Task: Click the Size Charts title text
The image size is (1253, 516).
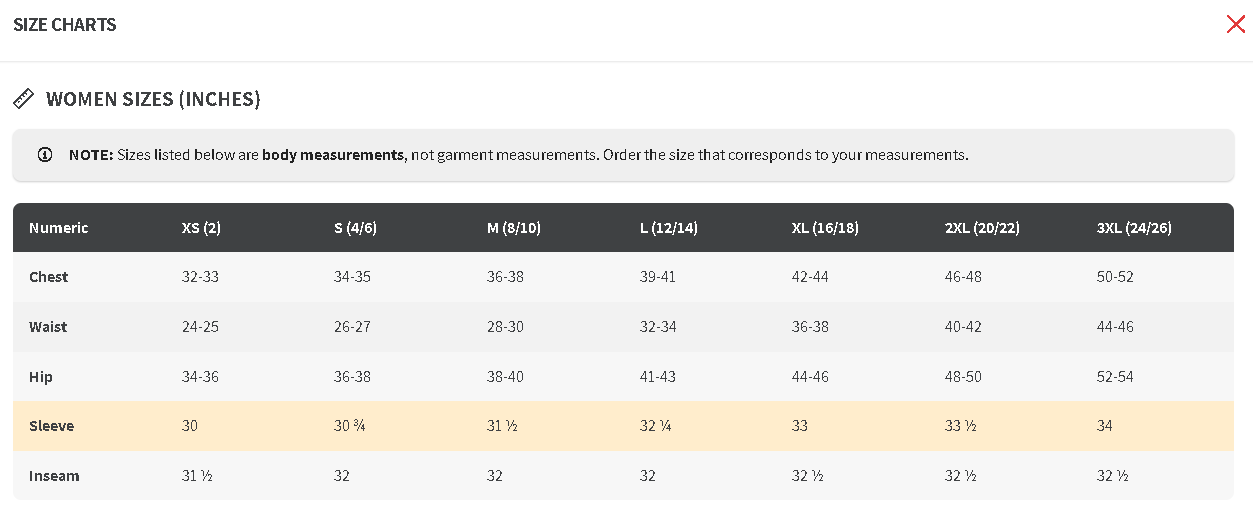Action: pyautogui.click(x=65, y=25)
